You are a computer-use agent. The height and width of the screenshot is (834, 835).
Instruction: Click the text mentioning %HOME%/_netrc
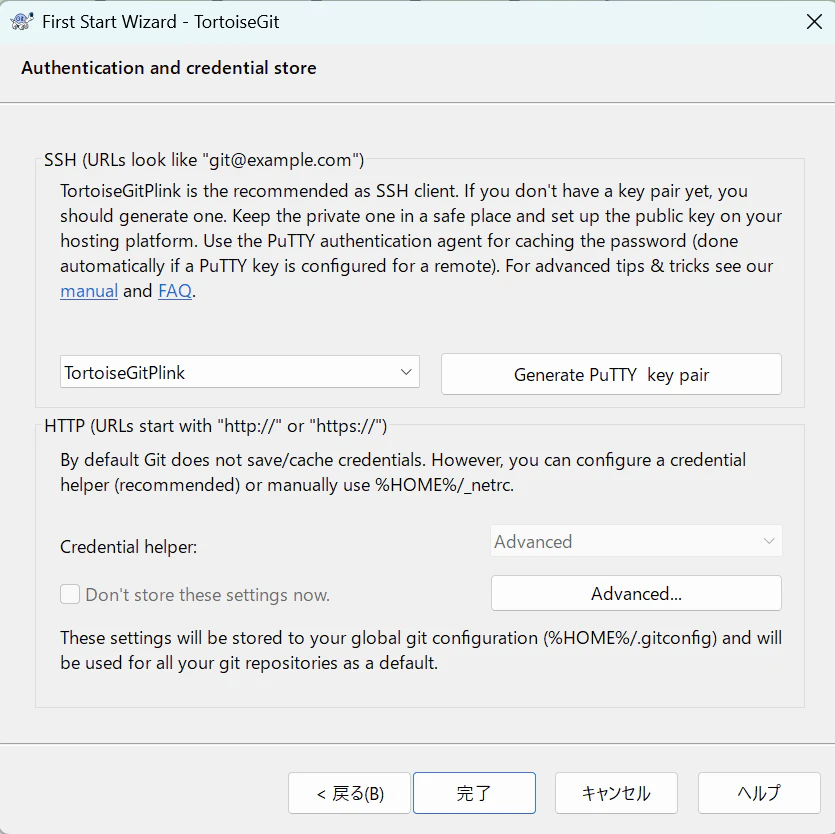click(x=403, y=472)
